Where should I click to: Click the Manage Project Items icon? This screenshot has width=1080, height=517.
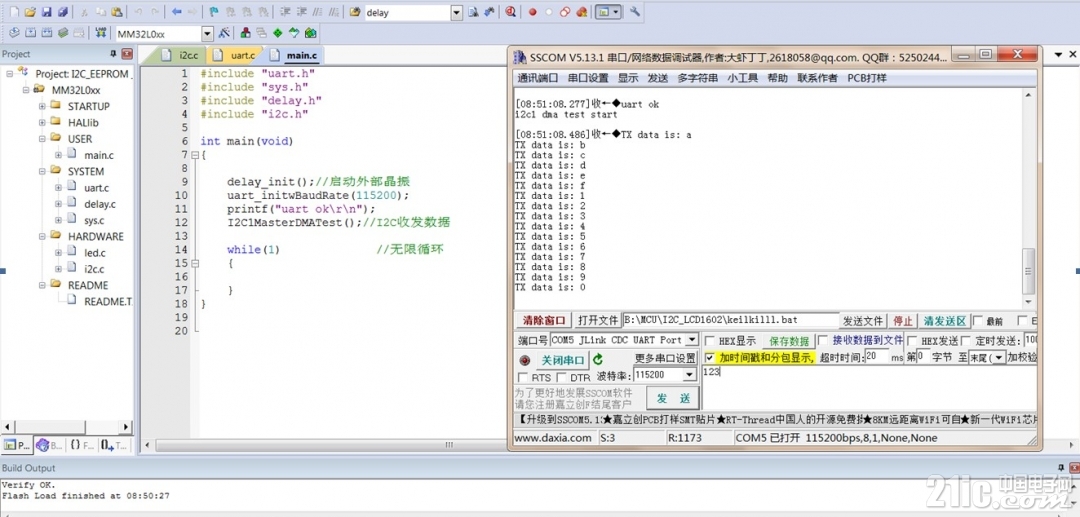tap(245, 32)
